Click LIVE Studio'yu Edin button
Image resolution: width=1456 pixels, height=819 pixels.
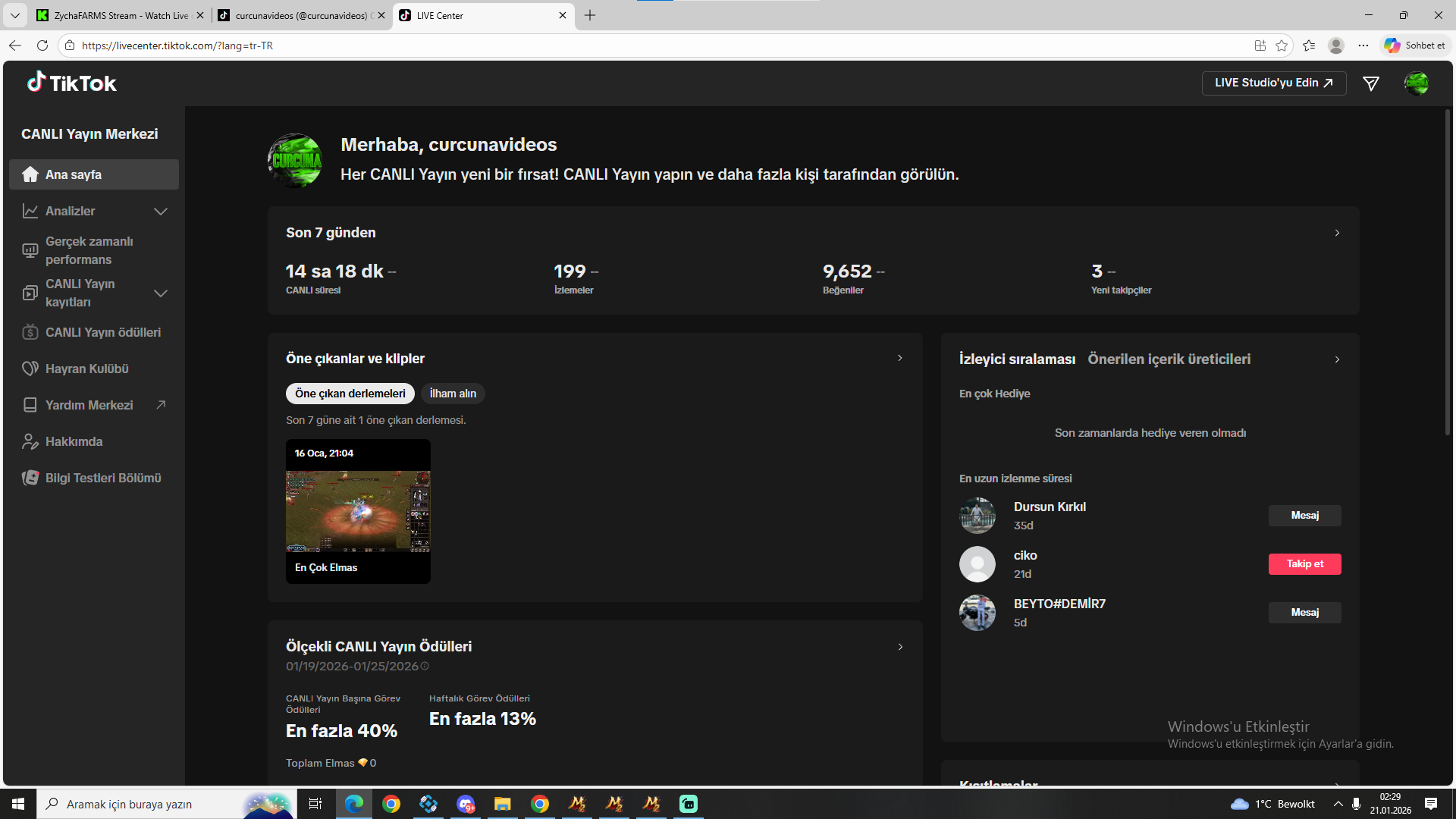click(1274, 83)
